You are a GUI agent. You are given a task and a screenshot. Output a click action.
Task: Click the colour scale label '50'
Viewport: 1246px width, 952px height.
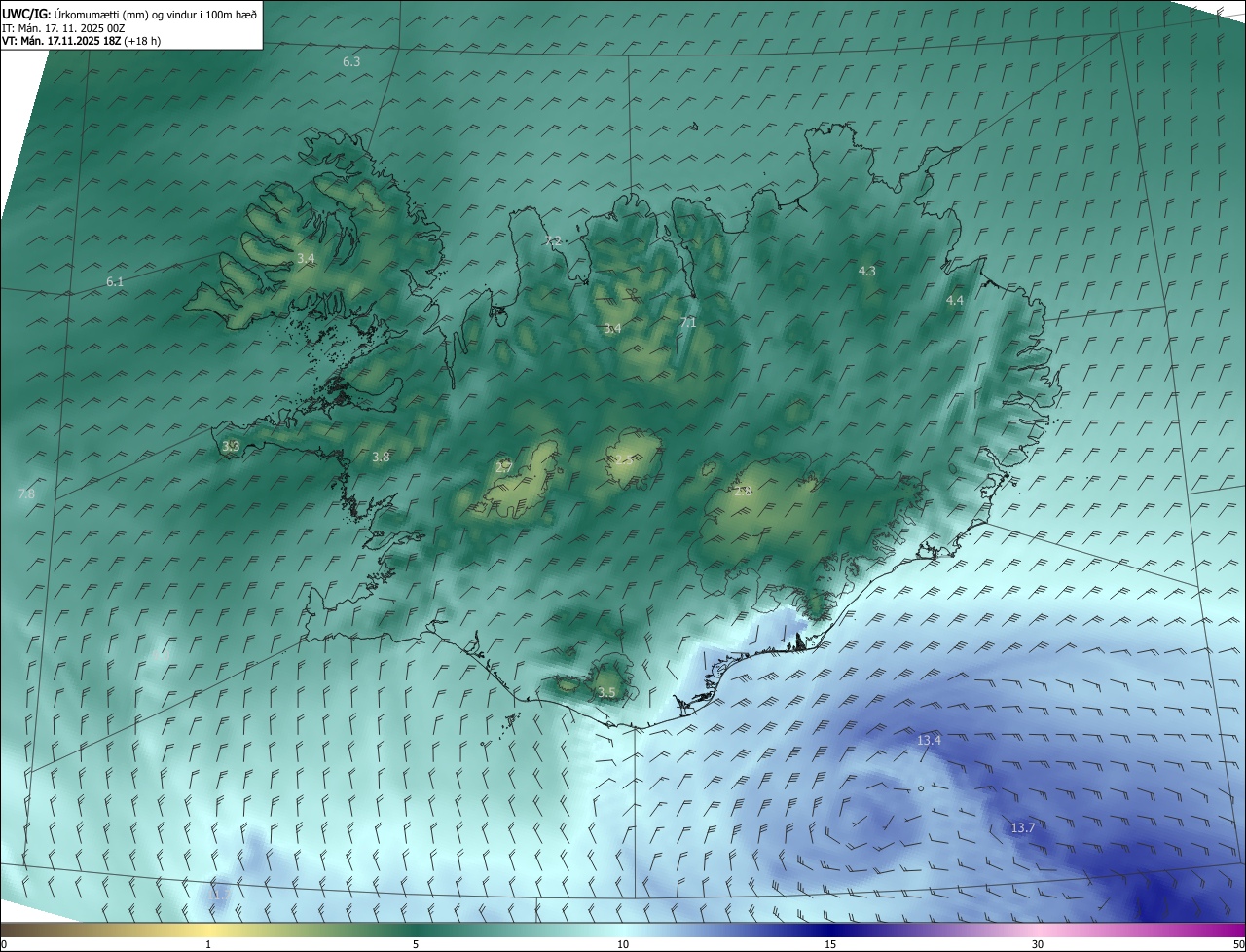pyautogui.click(x=1237, y=944)
